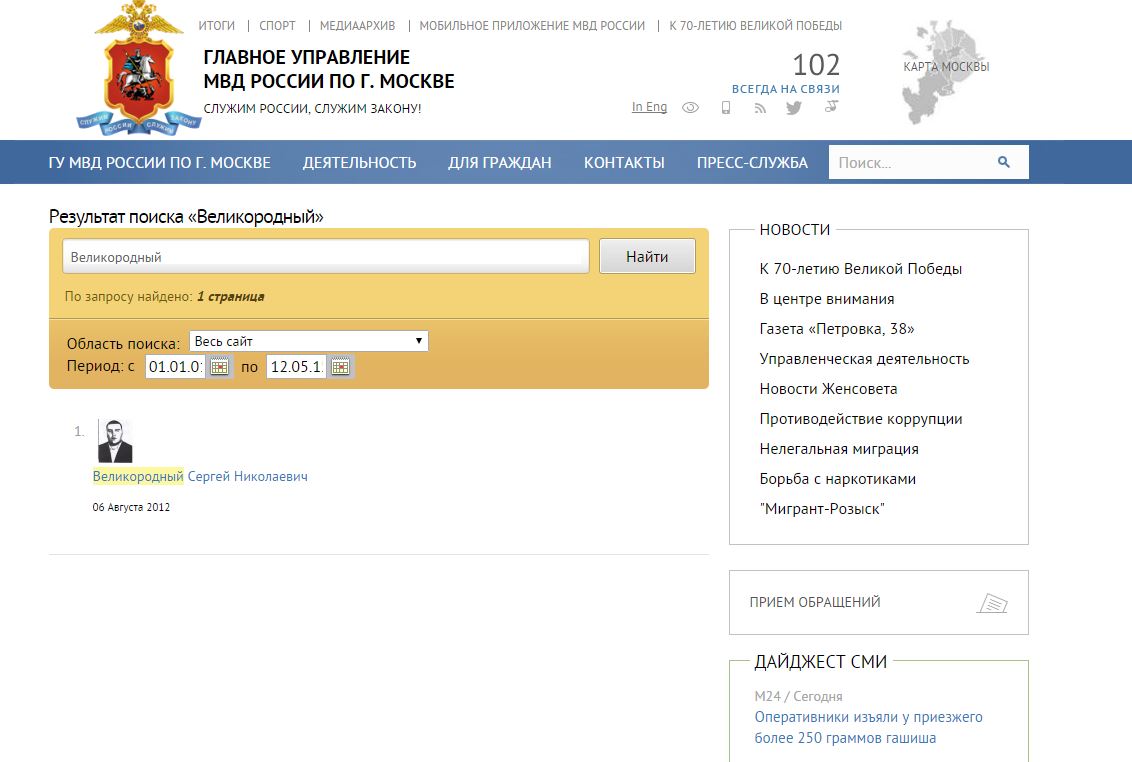Open Мобильное приложение МВД России link
Screen dimensions: 1132x762
[532, 25]
